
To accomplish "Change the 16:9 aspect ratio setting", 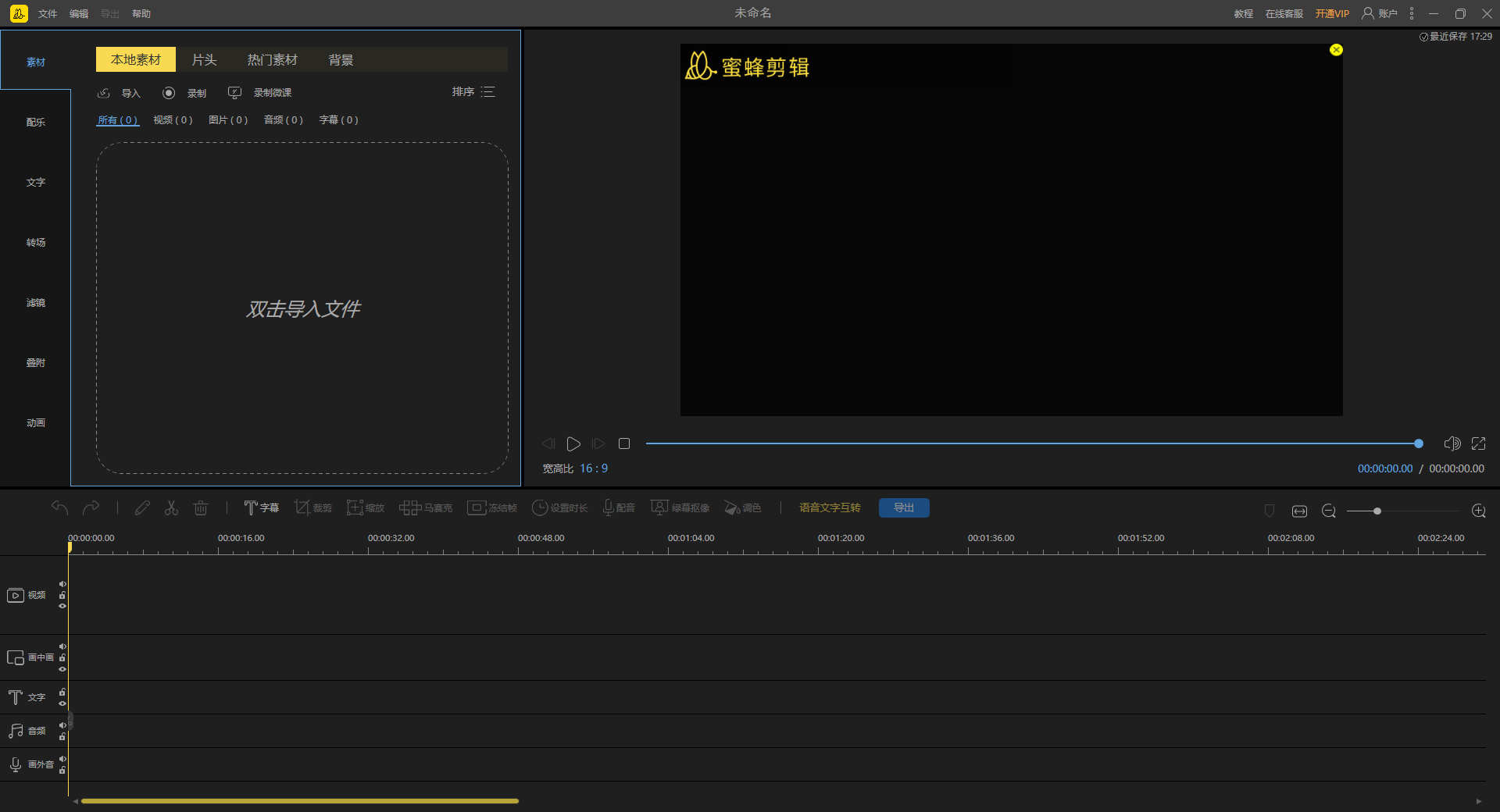I will [x=593, y=468].
